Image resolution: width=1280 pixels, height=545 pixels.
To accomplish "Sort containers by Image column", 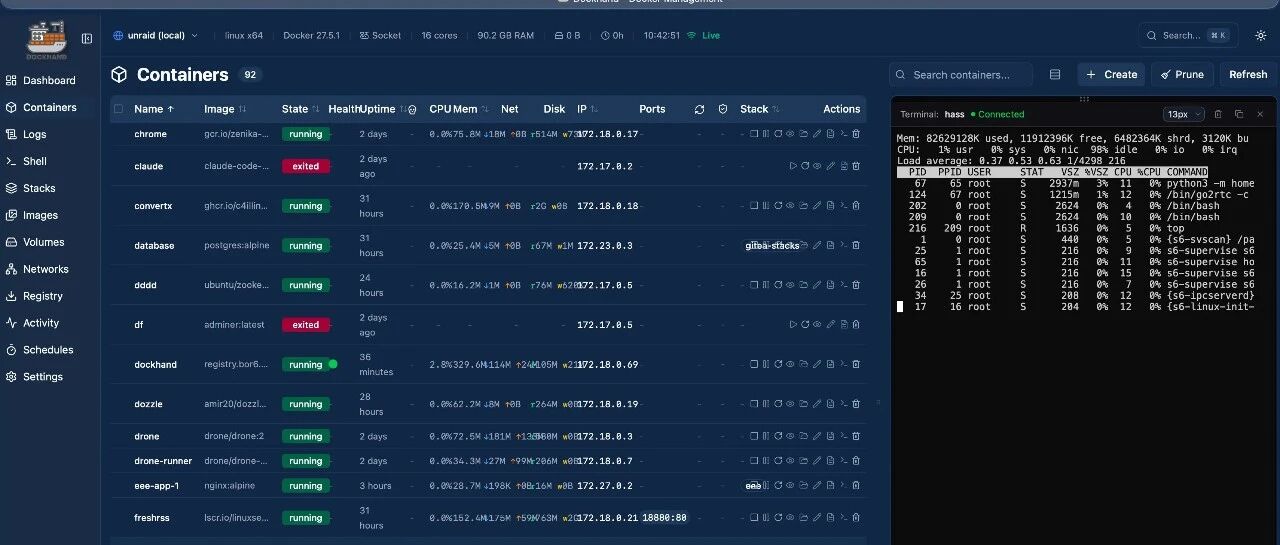I will 225,109.
